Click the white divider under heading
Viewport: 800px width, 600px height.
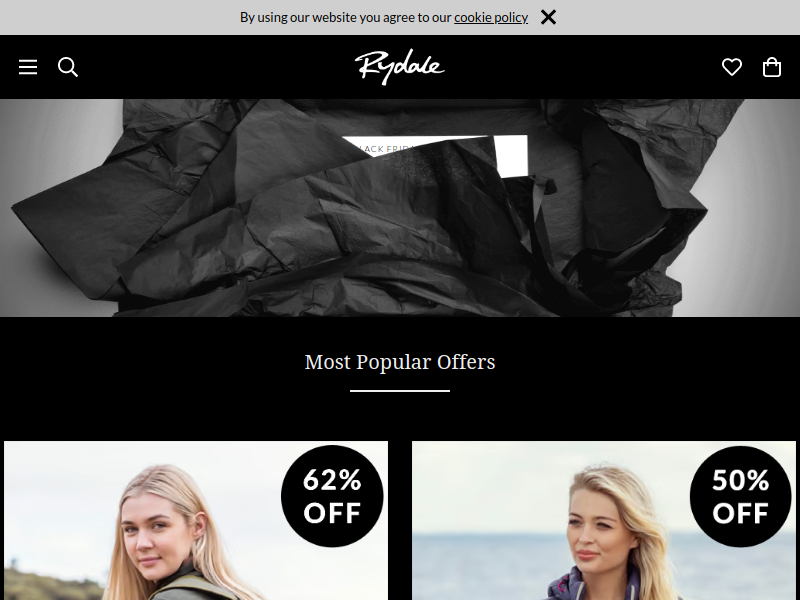tap(400, 391)
